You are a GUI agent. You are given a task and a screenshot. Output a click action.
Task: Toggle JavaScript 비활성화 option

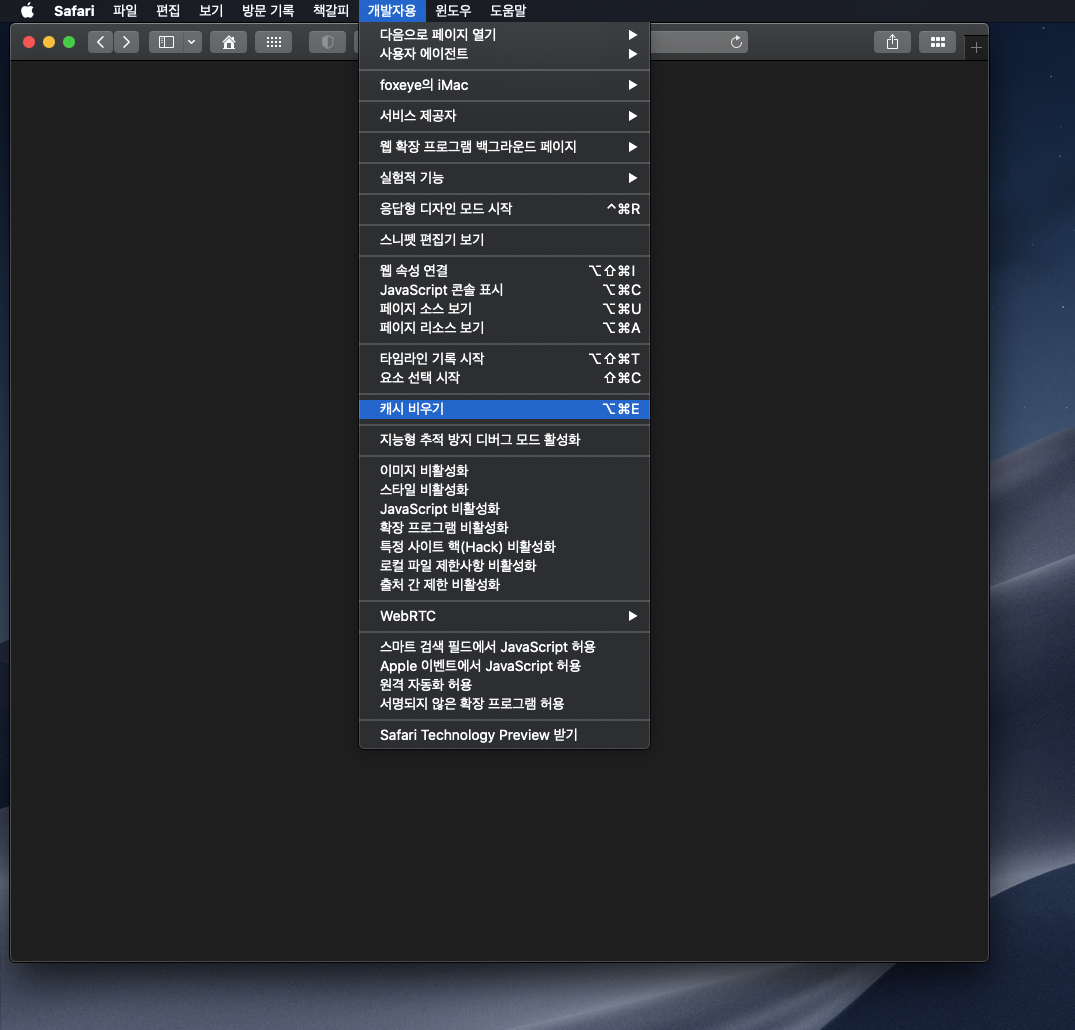tap(505, 509)
